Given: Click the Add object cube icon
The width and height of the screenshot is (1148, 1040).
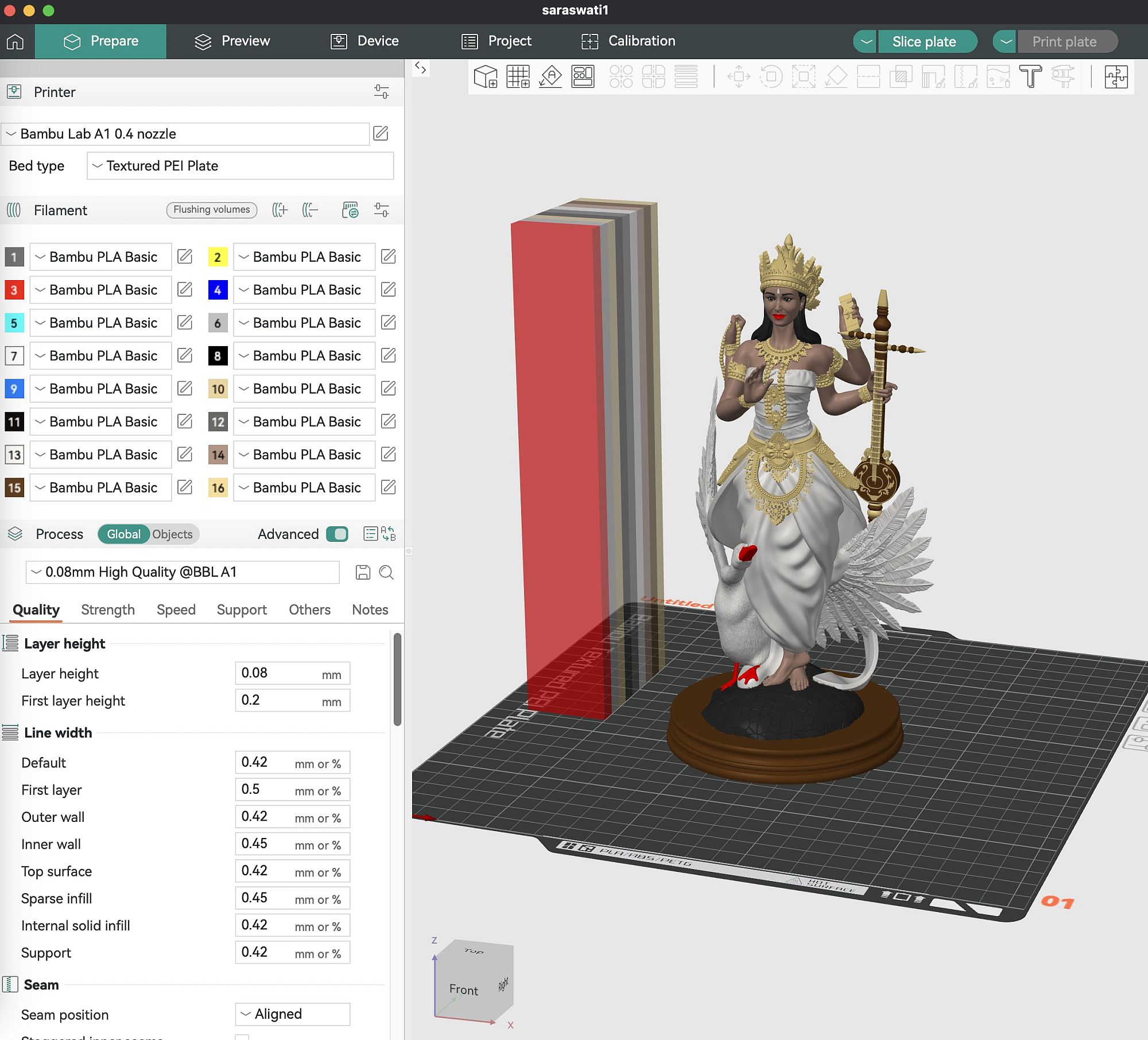Looking at the screenshot, I should coord(486,76).
